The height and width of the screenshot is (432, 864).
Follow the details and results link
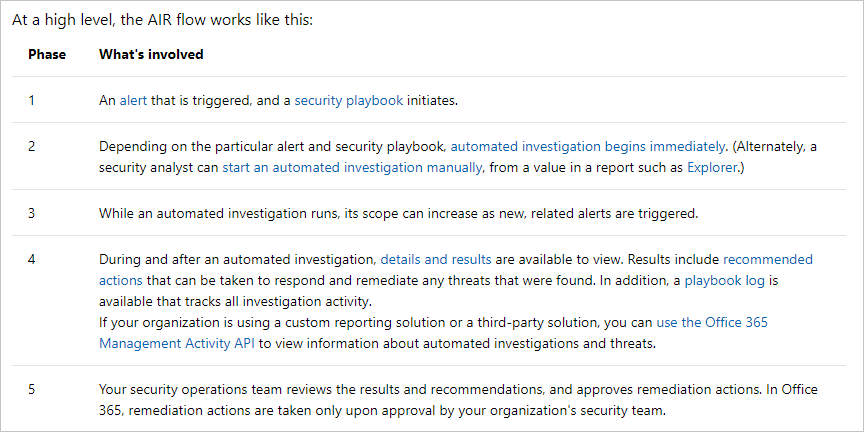click(x=436, y=259)
